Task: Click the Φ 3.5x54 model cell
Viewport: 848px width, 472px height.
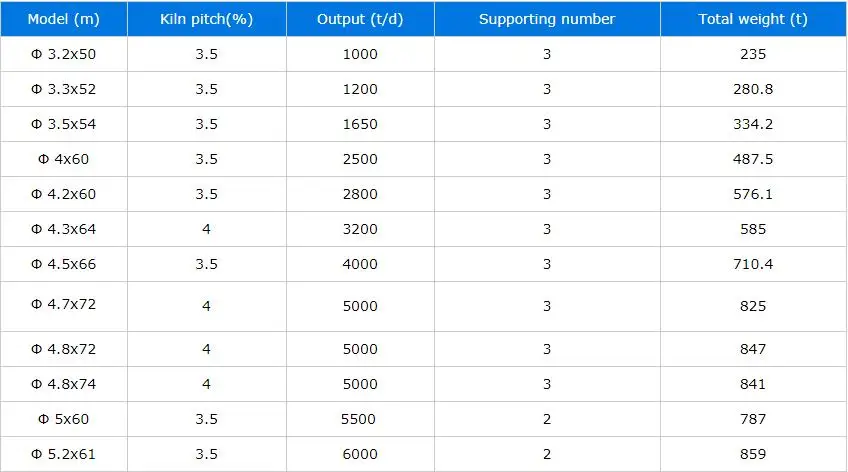Action: pyautogui.click(x=62, y=124)
